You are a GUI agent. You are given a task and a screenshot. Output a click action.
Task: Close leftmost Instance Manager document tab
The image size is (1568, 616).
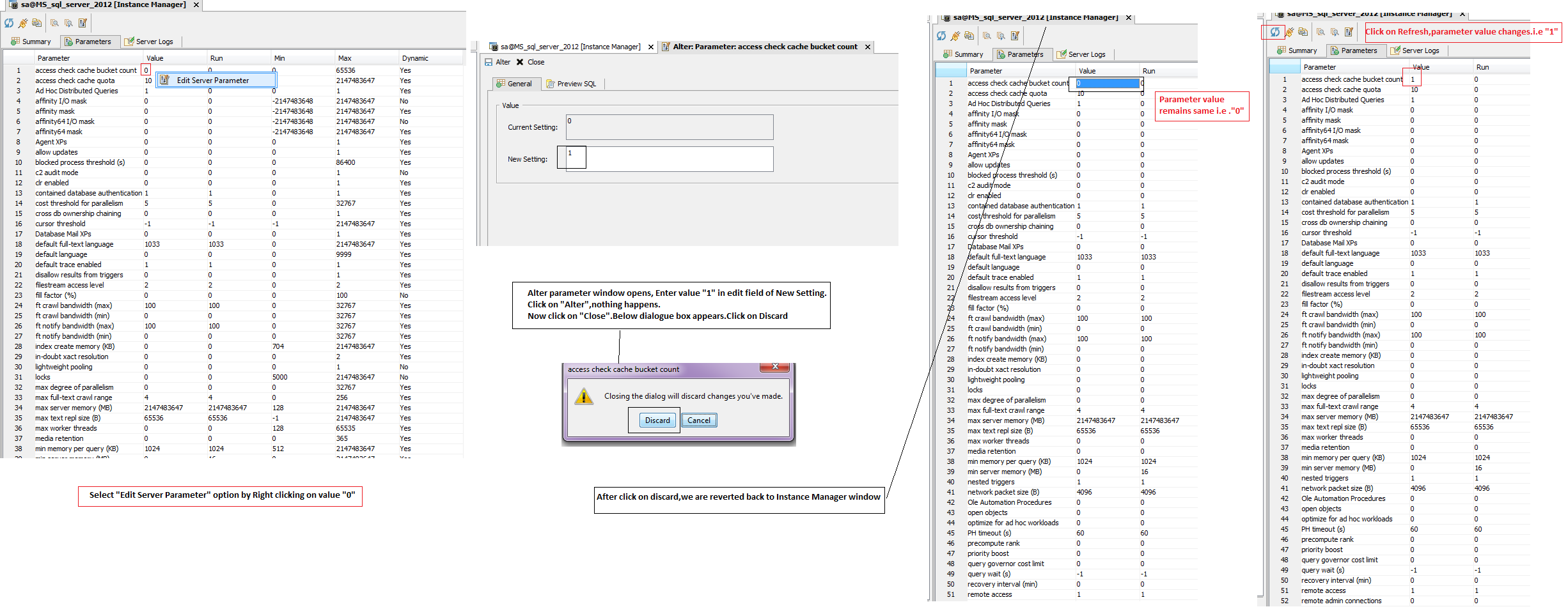(196, 4)
